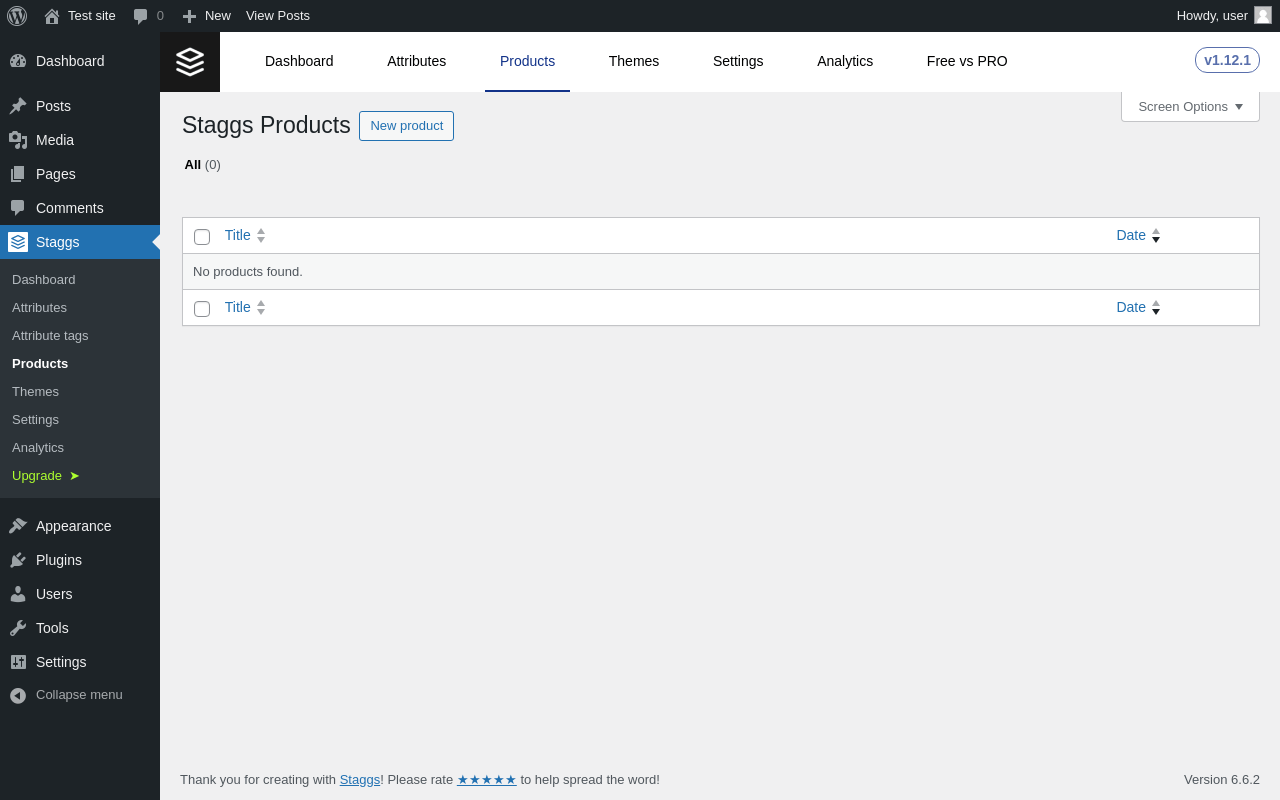Click the five-star rating link

(x=486, y=779)
